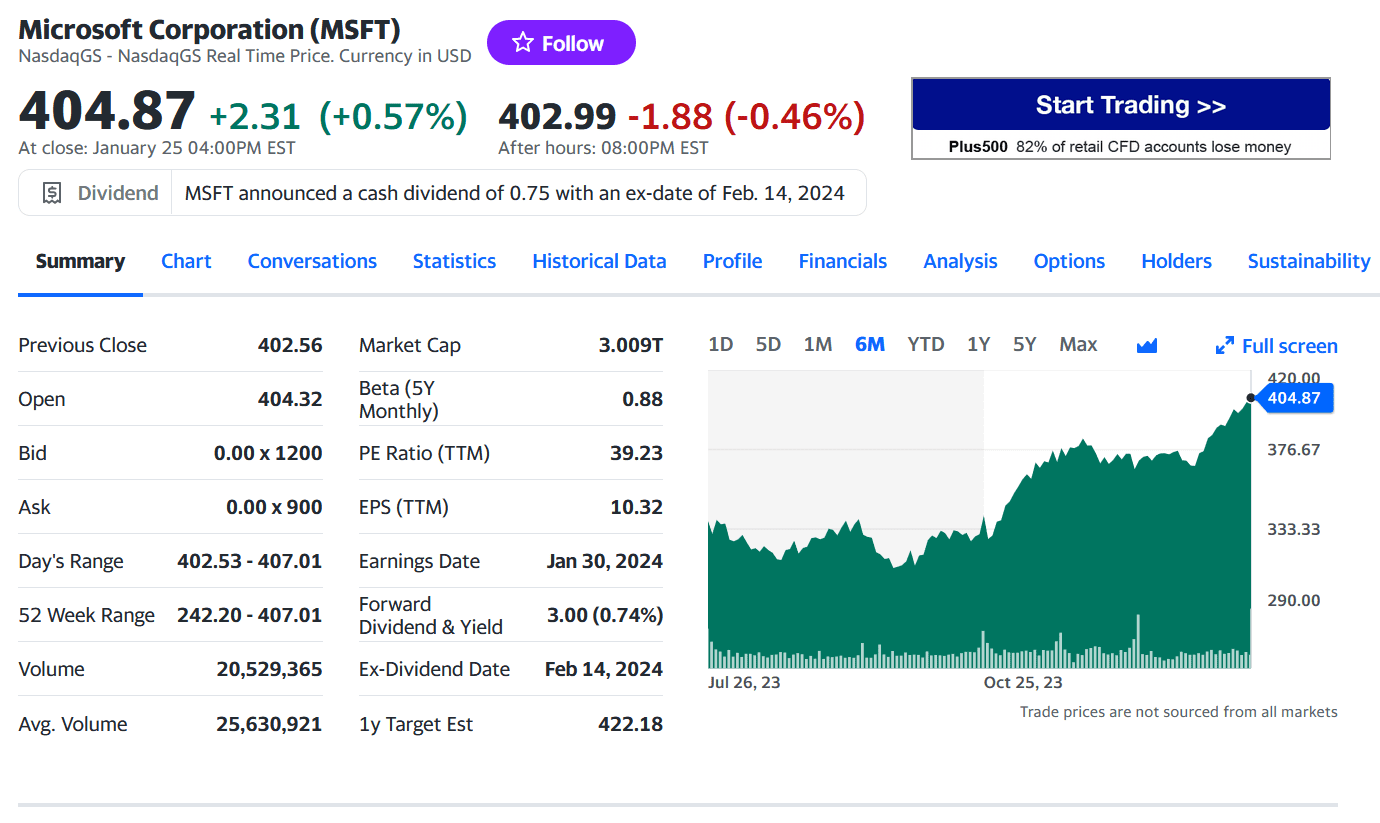Click the Dividend document icon

pyautogui.click(x=53, y=193)
